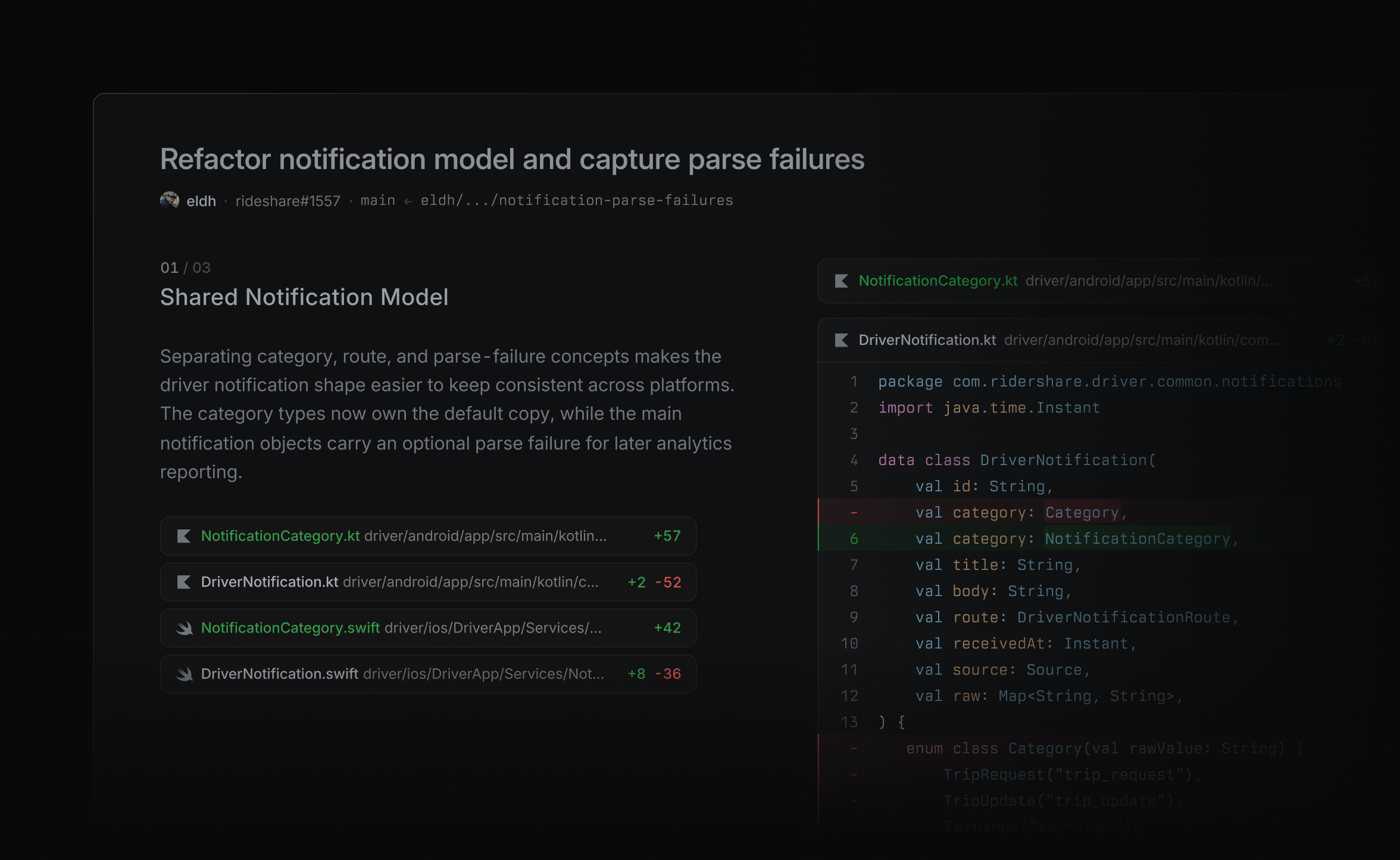Click the Swift icon in NotificationCategory.swift row
The width and height of the screenshot is (1400, 860).
tap(184, 628)
